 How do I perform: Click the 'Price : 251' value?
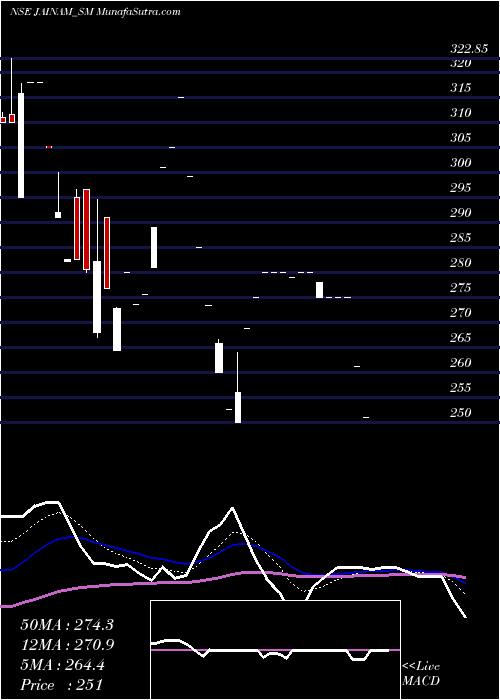(62, 685)
